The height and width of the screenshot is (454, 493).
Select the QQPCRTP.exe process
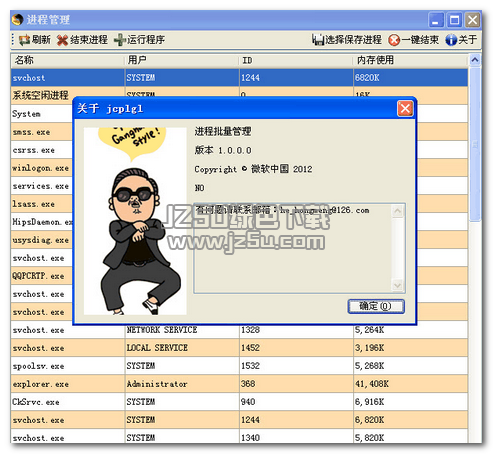(42, 276)
